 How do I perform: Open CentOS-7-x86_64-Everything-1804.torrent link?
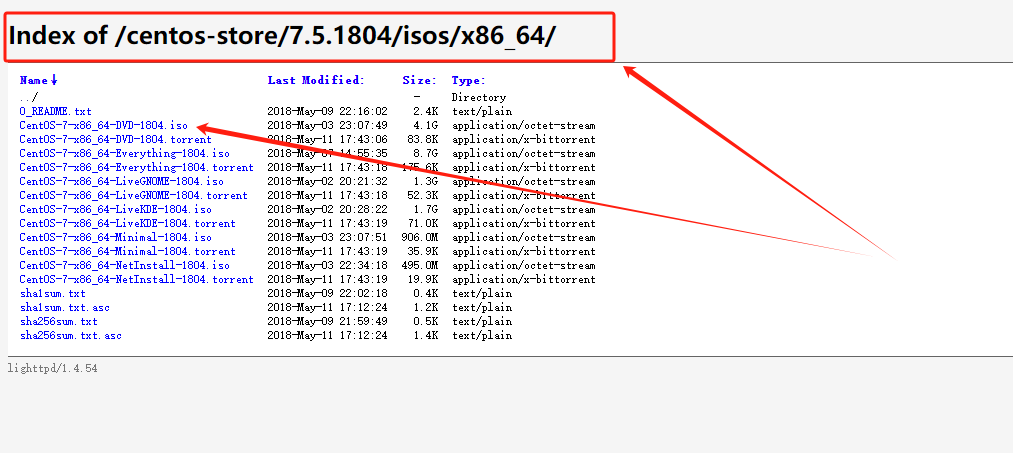coord(136,167)
